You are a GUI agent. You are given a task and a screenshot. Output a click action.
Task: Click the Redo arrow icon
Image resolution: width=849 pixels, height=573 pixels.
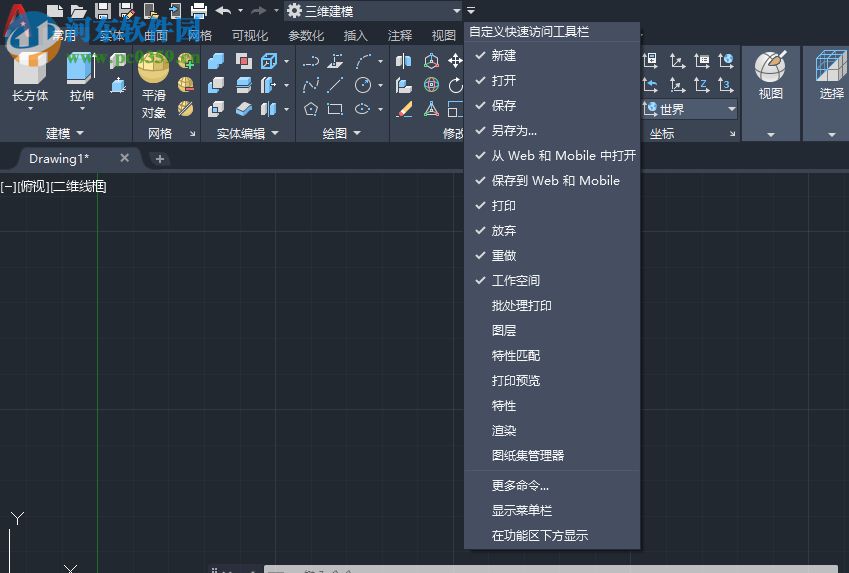tap(258, 10)
